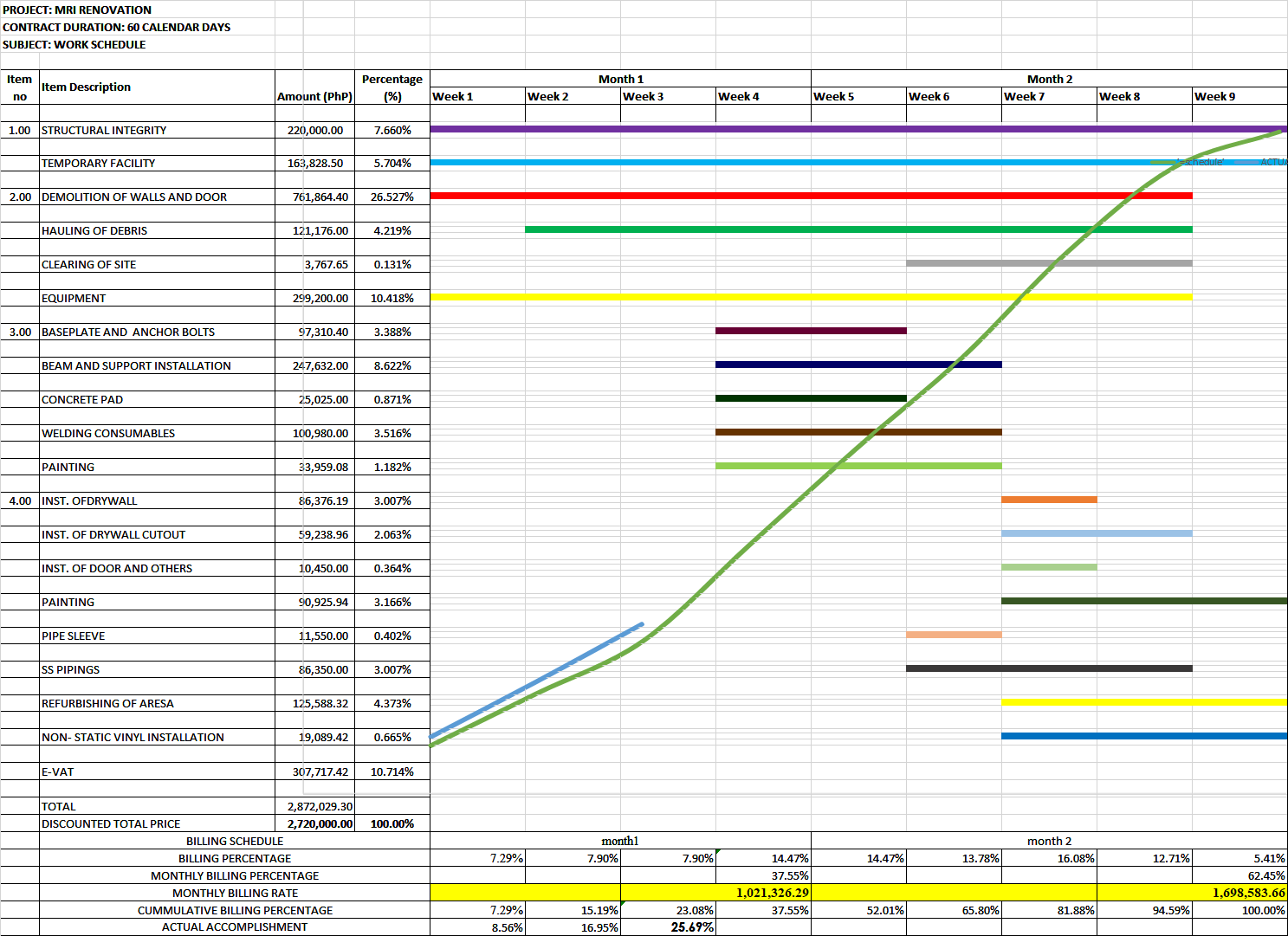Screen dimensions: 1288x936
Task: Click the 'ACTUAL ACCOMPLISHMENT' label
Action: (235, 926)
